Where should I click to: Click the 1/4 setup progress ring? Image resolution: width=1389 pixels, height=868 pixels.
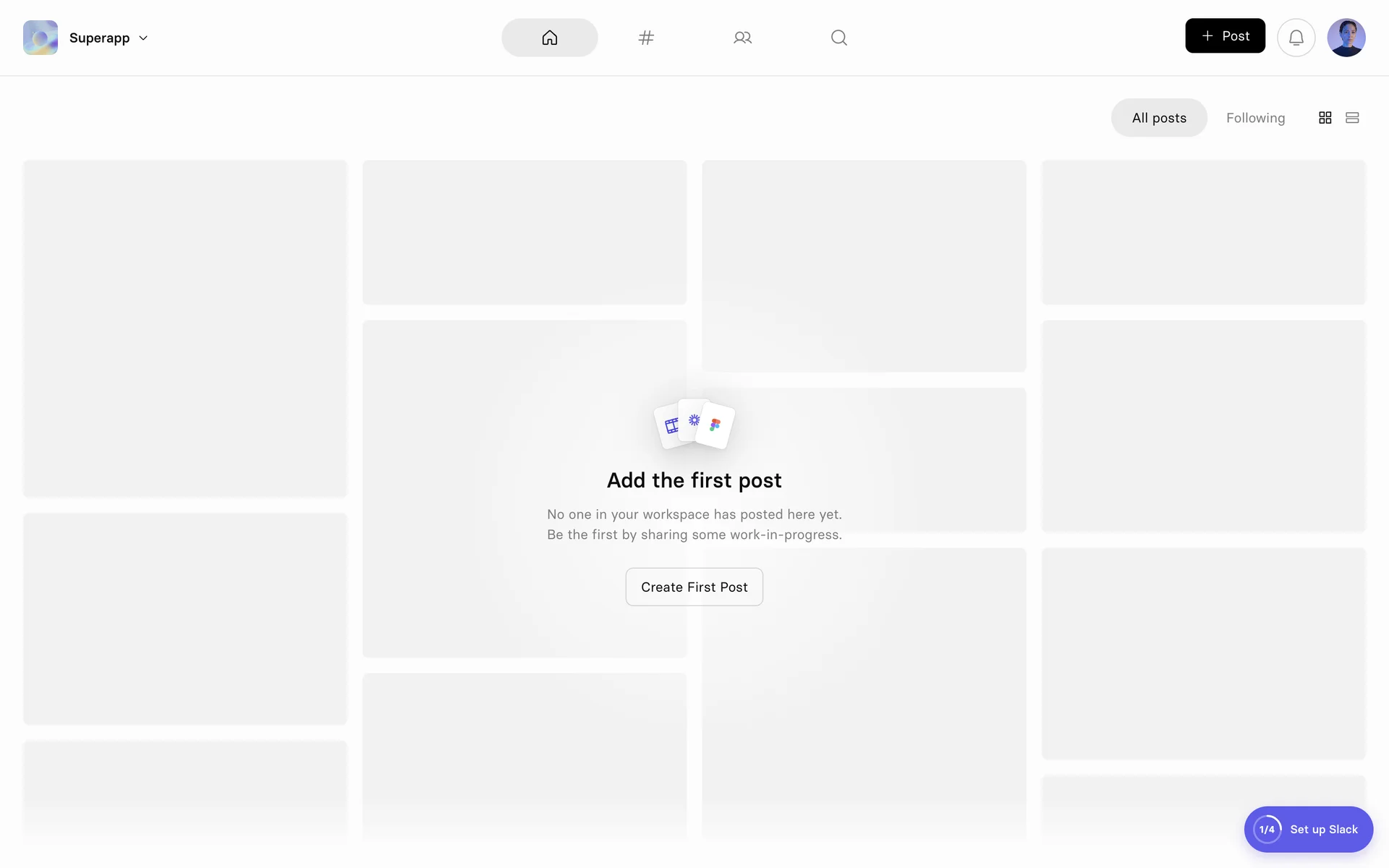point(1267,829)
